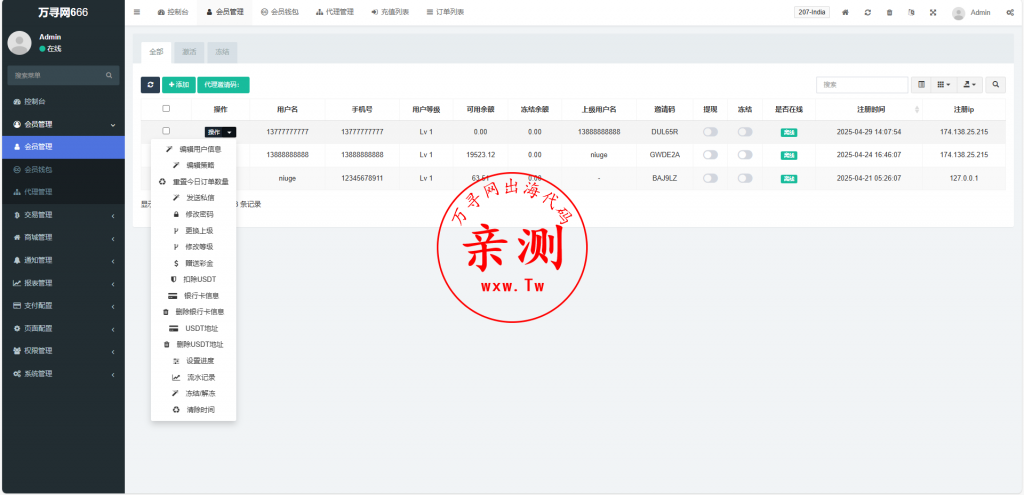This screenshot has height=495, width=1024.
Task: Expand 通知管理 in the sidebar
Action: point(63,260)
